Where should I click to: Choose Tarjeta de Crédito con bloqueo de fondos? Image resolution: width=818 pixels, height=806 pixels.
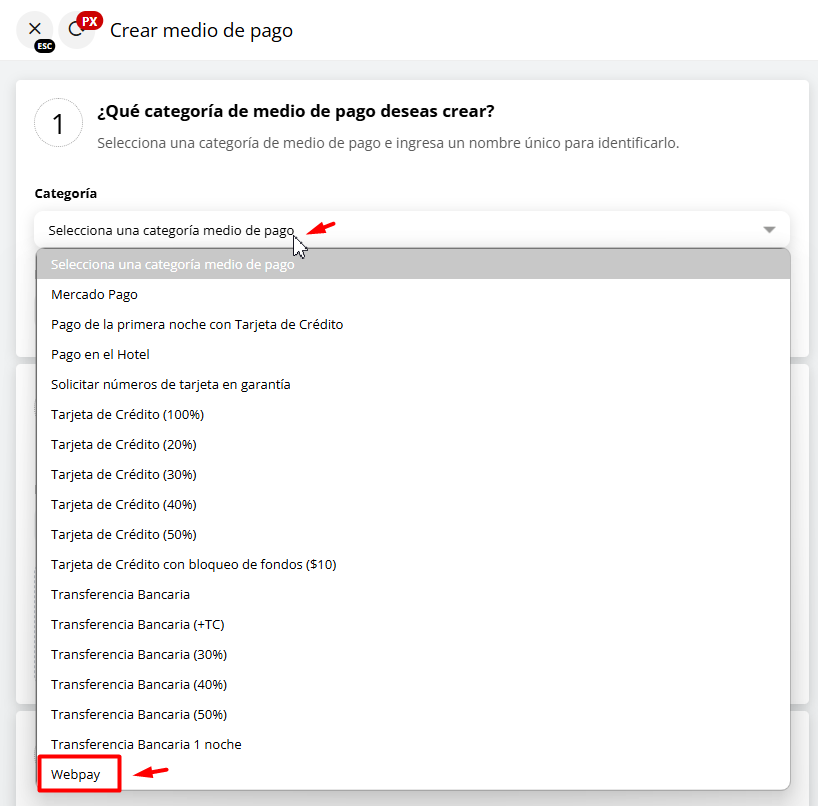[193, 565]
